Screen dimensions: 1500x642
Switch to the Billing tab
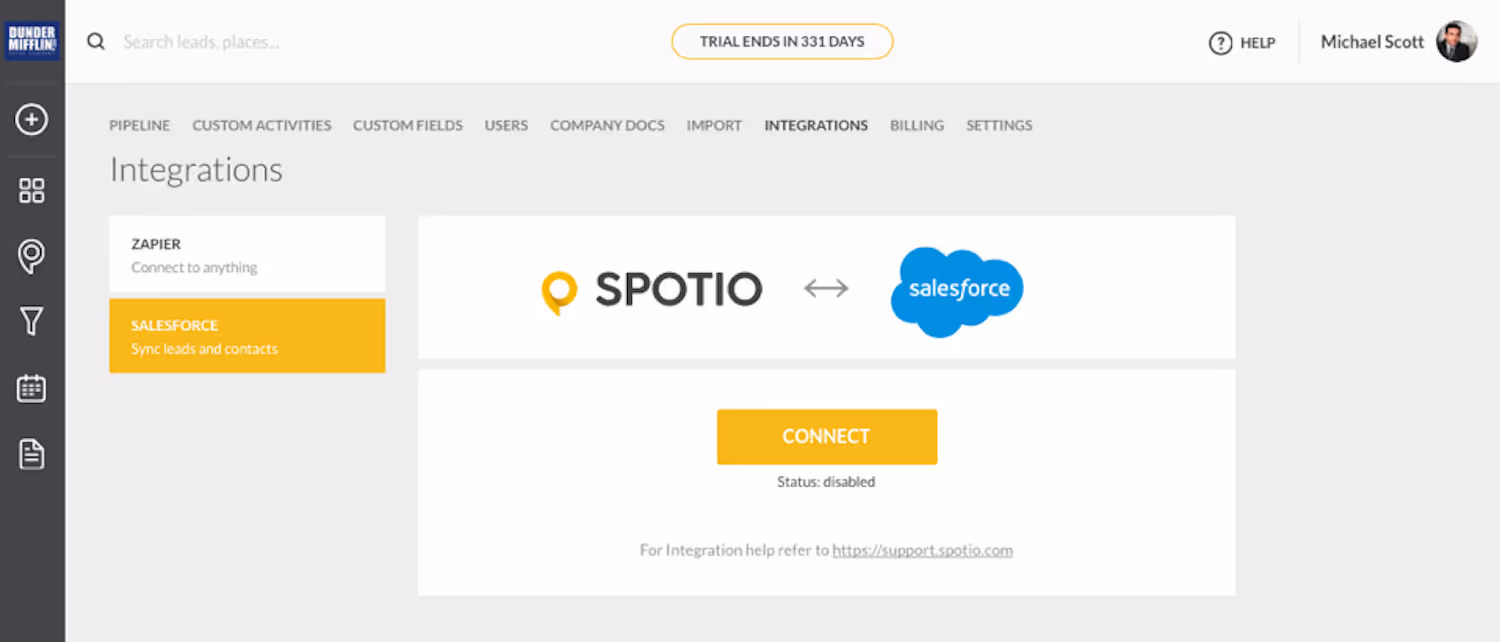coord(917,125)
